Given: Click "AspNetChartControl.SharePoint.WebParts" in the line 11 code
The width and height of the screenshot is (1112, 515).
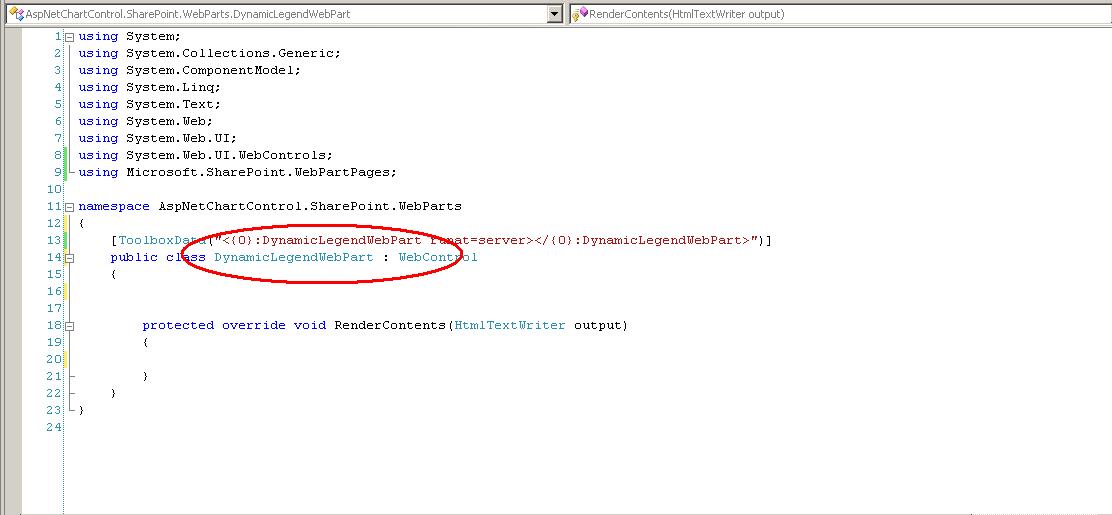Looking at the screenshot, I should point(310,206).
